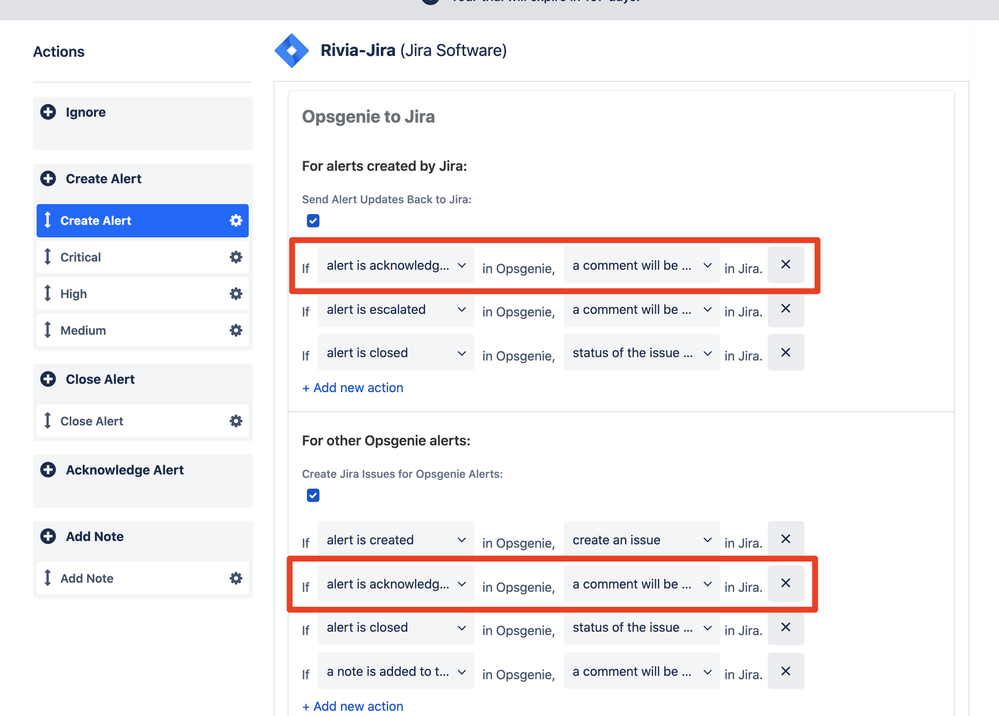Open the alert is created dropdown
The image size is (999, 716).
click(396, 540)
